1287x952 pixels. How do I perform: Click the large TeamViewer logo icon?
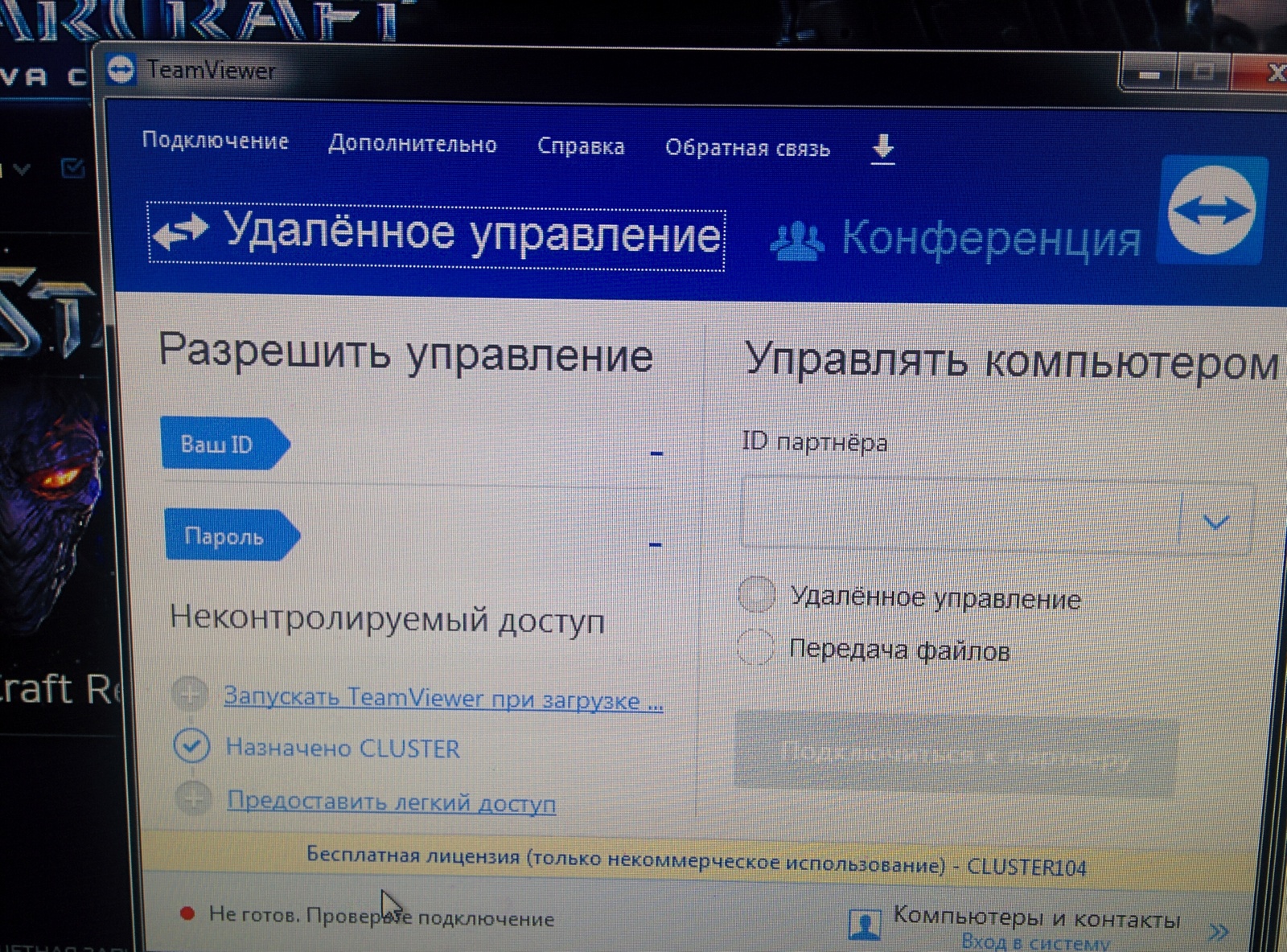(1211, 211)
